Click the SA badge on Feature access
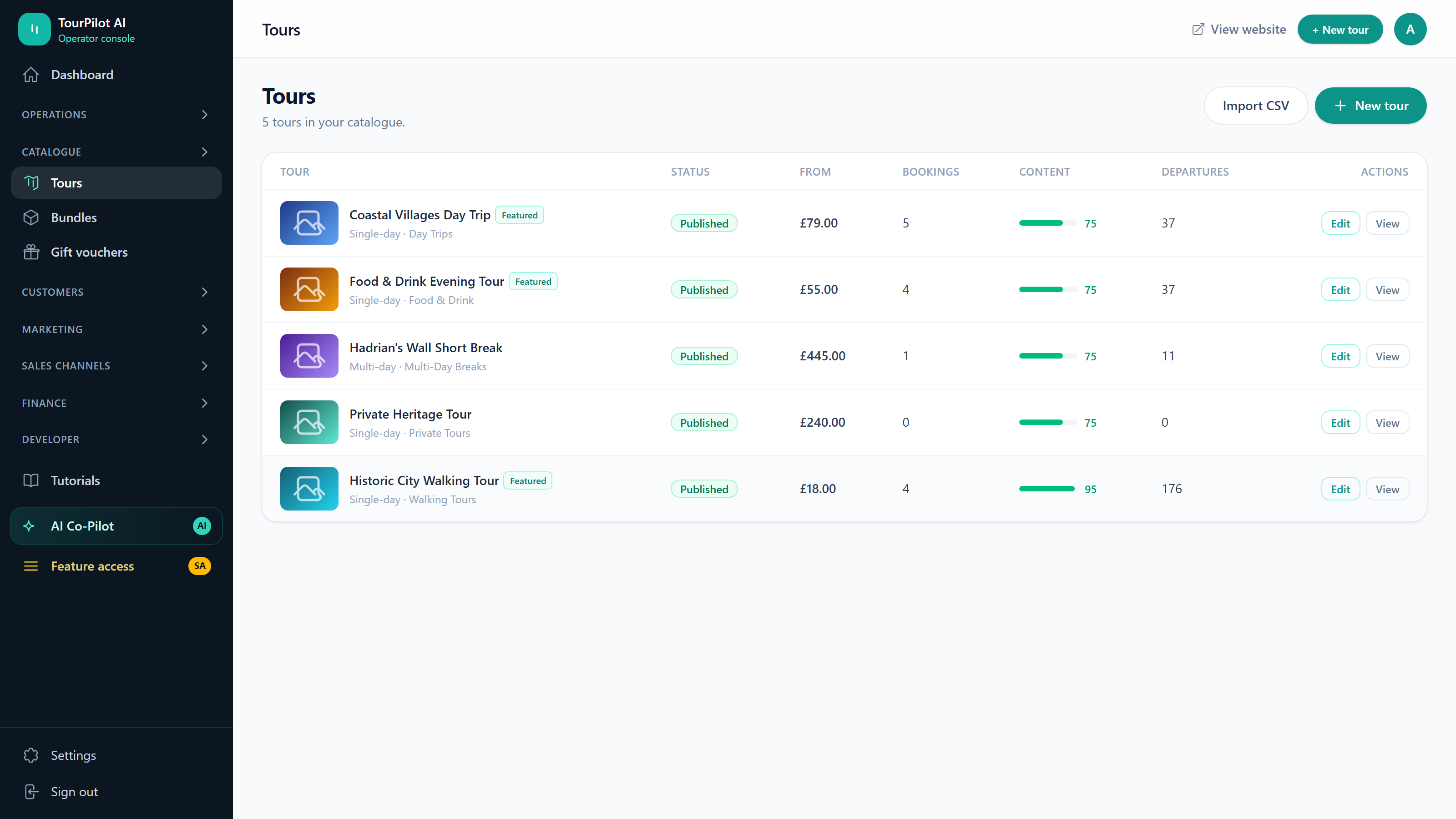Screen dimensions: 1456x819 [x=200, y=566]
